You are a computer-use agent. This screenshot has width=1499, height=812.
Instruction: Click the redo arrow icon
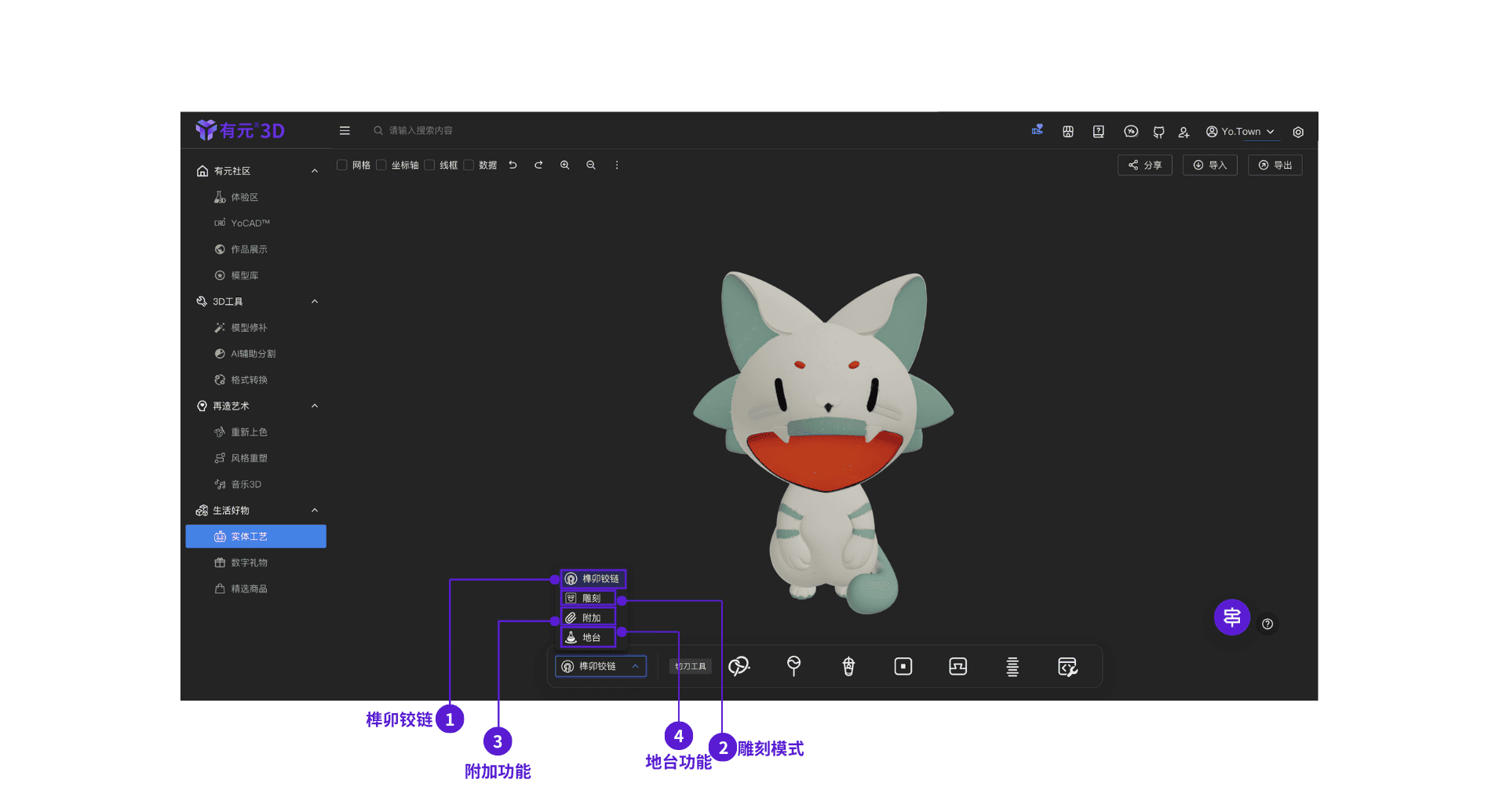[538, 166]
